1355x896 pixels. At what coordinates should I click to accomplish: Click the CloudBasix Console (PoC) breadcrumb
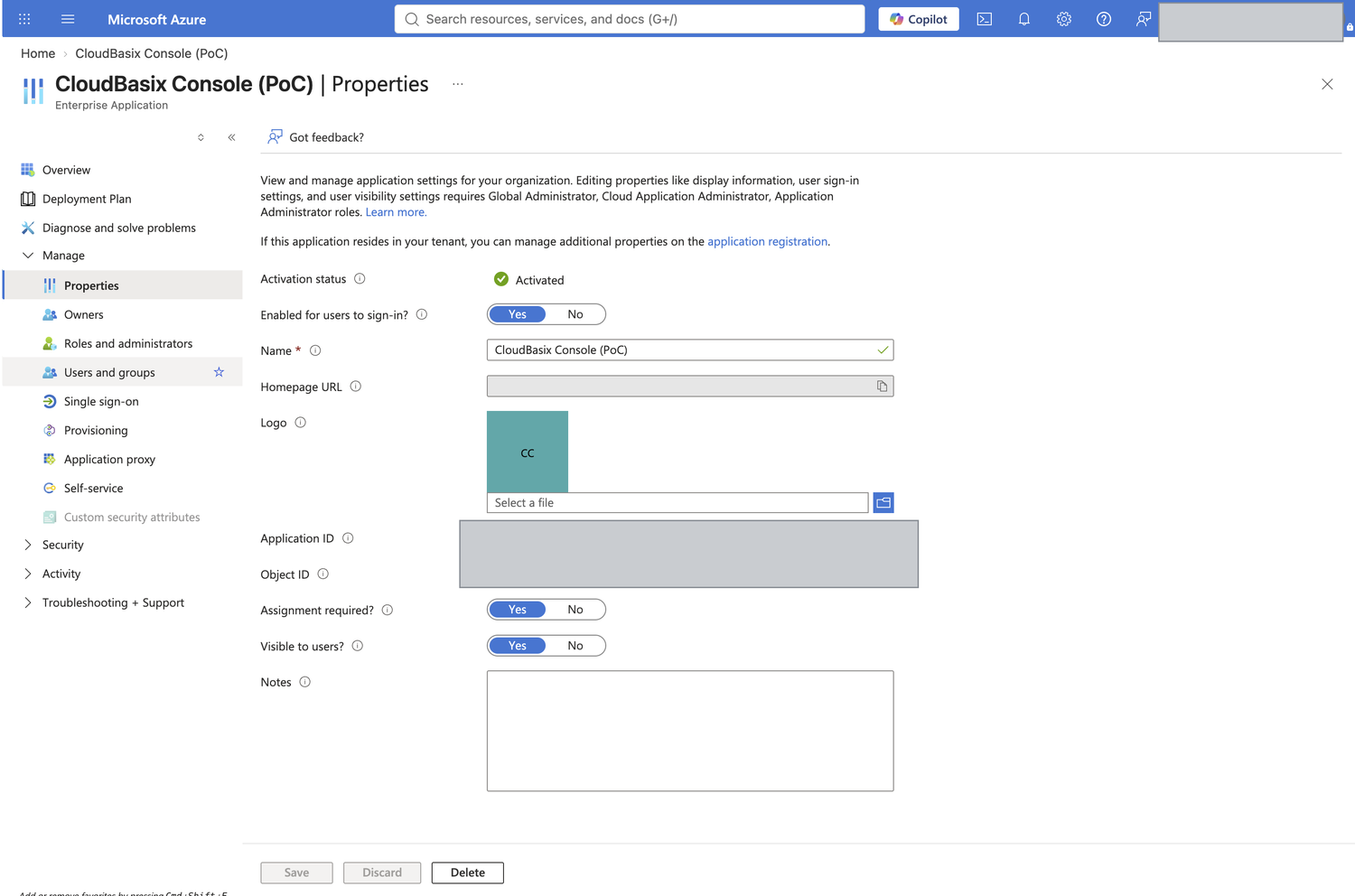click(x=152, y=53)
